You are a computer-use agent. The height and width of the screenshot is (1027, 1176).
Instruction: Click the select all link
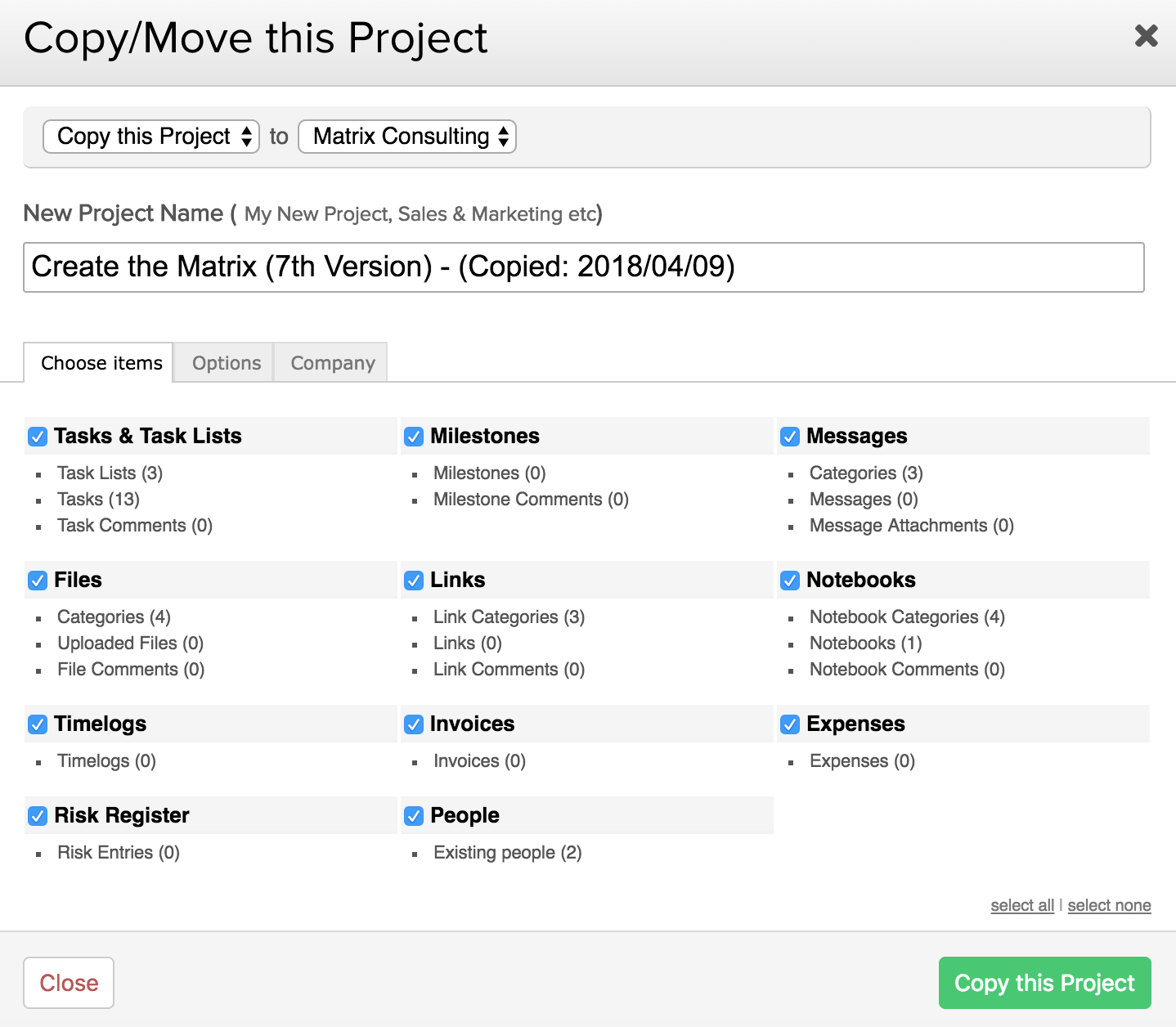[x=1022, y=905]
